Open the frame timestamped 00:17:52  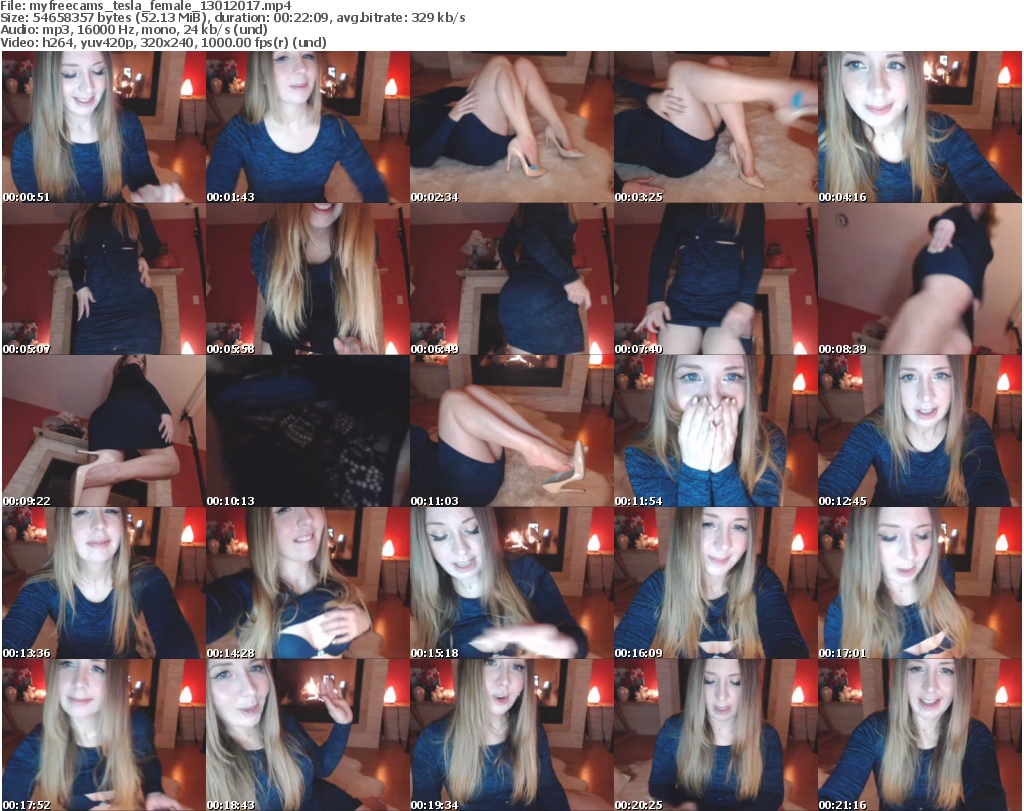tap(104, 735)
